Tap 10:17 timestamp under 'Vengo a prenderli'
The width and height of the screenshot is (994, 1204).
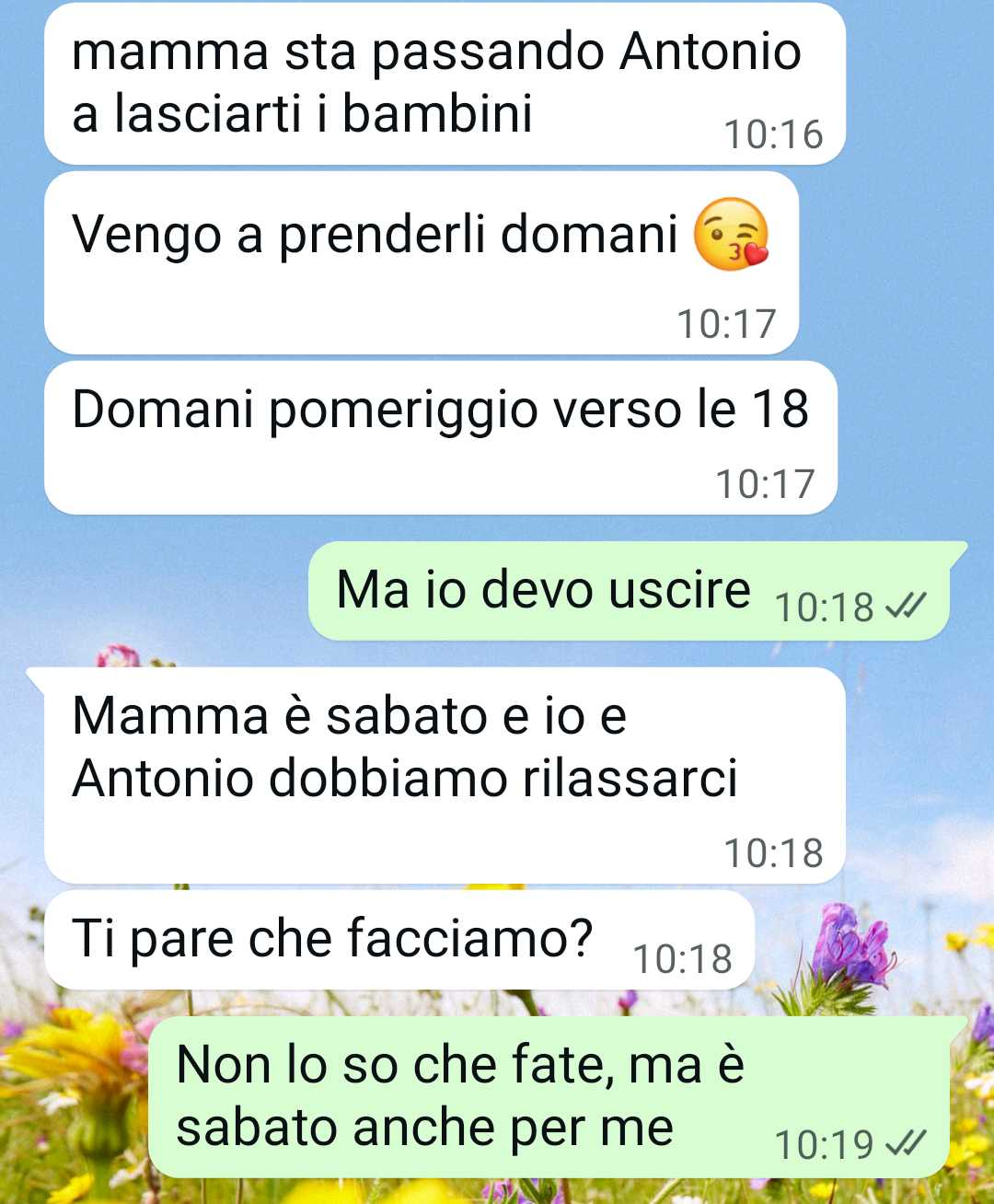coord(726,324)
